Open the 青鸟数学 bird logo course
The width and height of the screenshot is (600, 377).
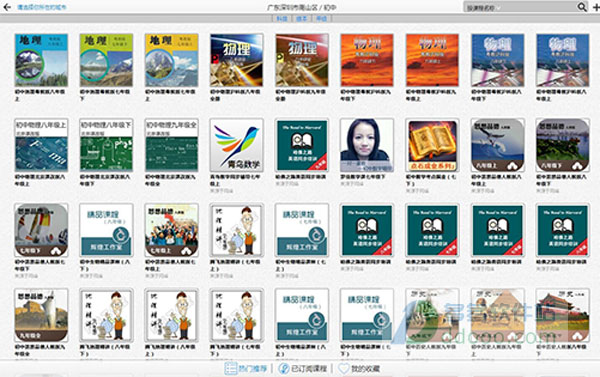[x=236, y=145]
